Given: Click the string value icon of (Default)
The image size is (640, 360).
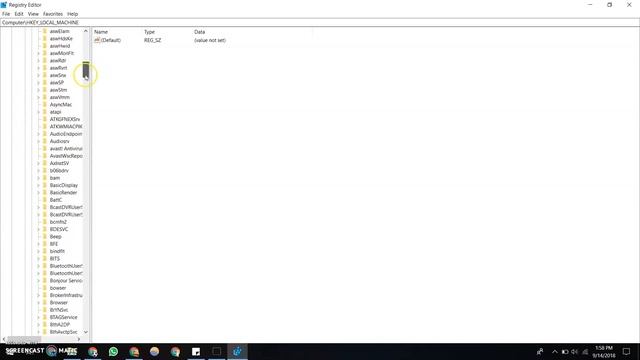Looking at the screenshot, I should pyautogui.click(x=97, y=40).
